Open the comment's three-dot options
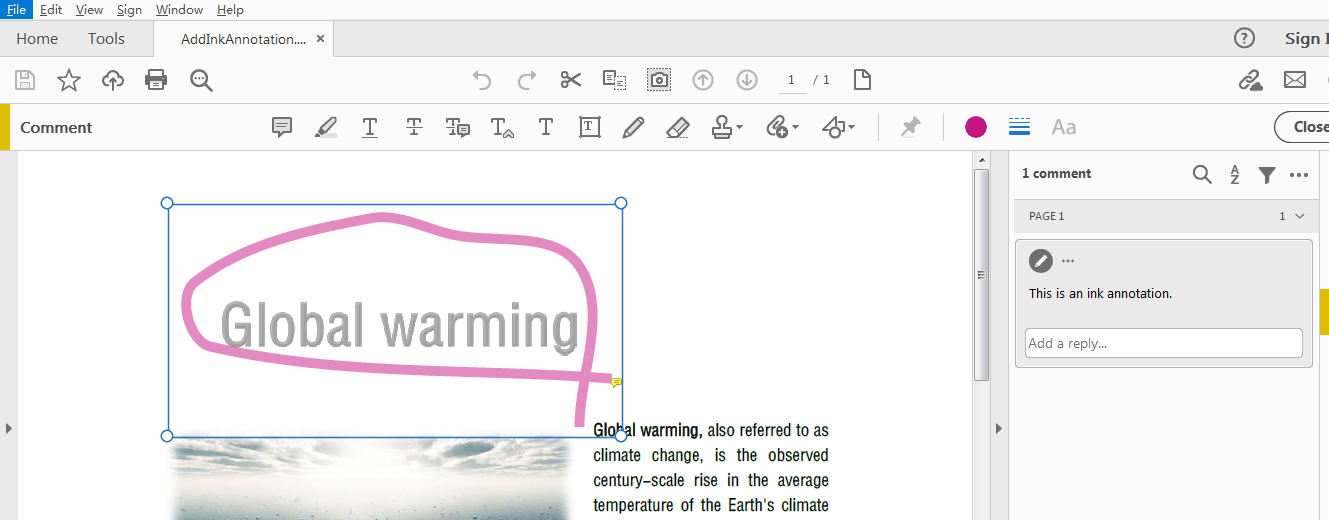Image resolution: width=1329 pixels, height=520 pixels. (x=1068, y=261)
